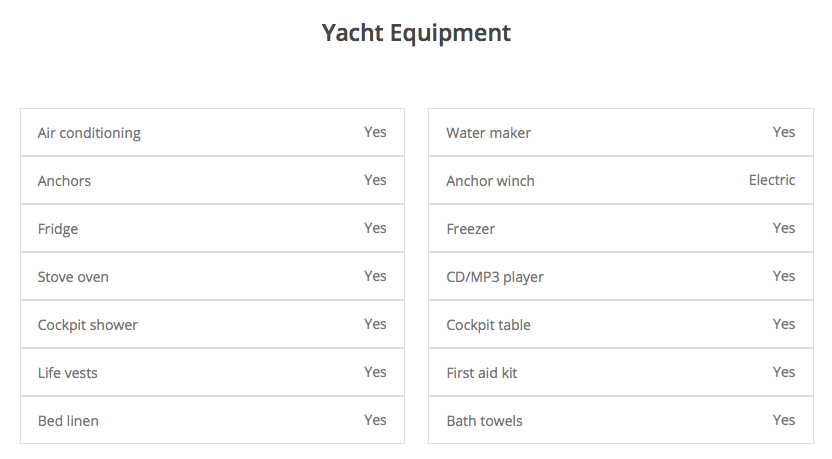This screenshot has width=832, height=459.
Task: Select the Cockpit table row
Action: [621, 324]
